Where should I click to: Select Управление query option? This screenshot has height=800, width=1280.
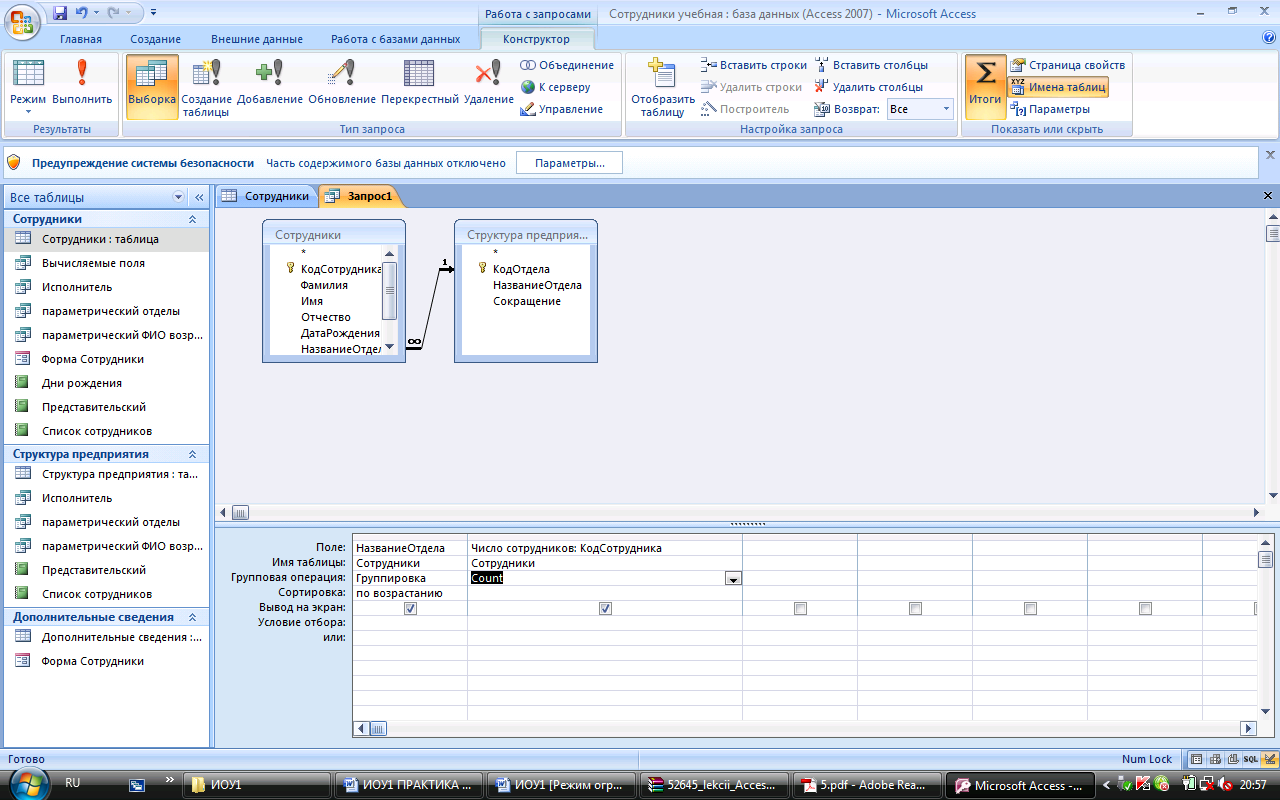click(562, 109)
